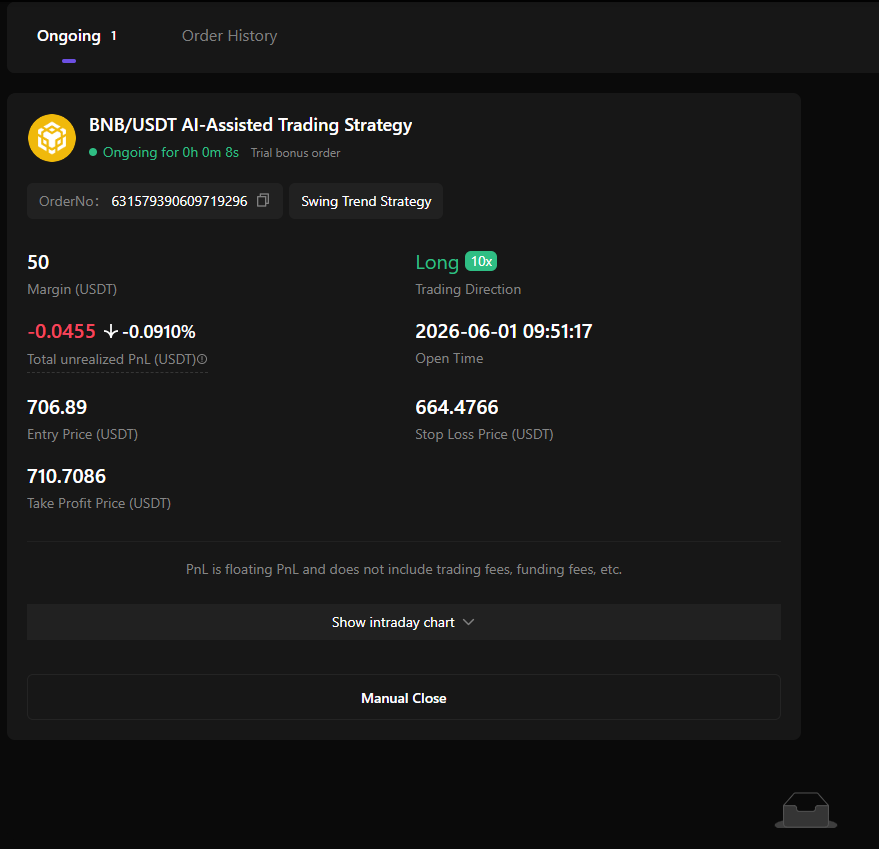The height and width of the screenshot is (849, 879).
Task: Click the Swing Trend Strategy tag
Action: 366,201
